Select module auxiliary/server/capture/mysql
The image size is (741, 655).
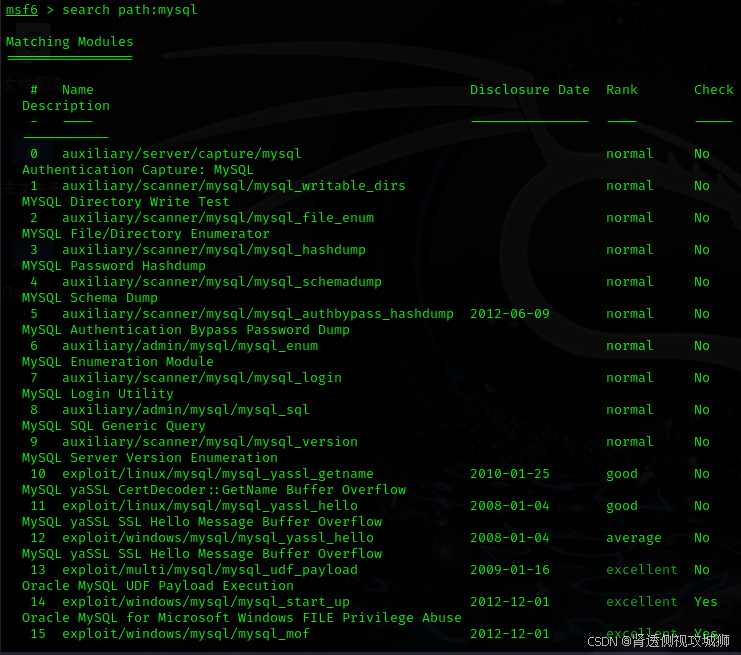pyautogui.click(x=181, y=154)
